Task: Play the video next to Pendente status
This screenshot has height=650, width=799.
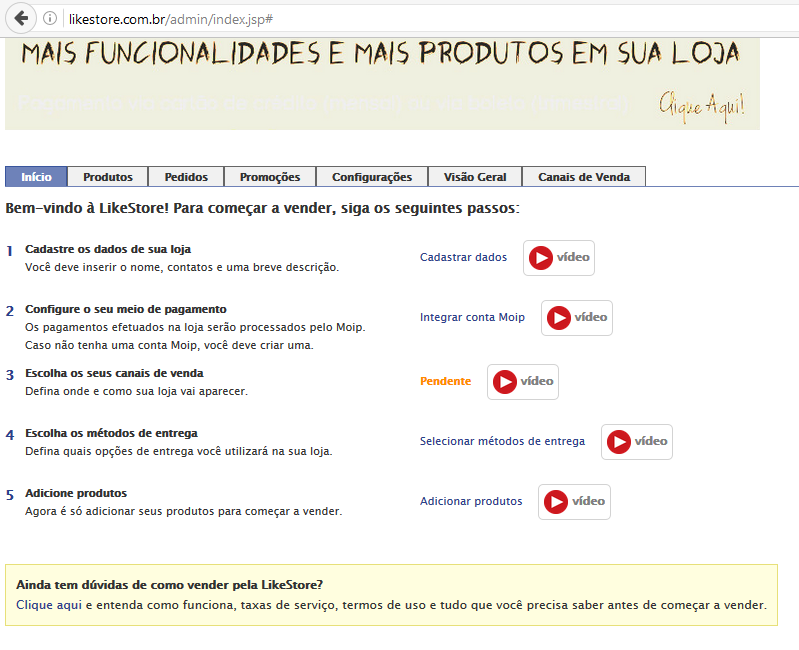Action: pos(523,382)
